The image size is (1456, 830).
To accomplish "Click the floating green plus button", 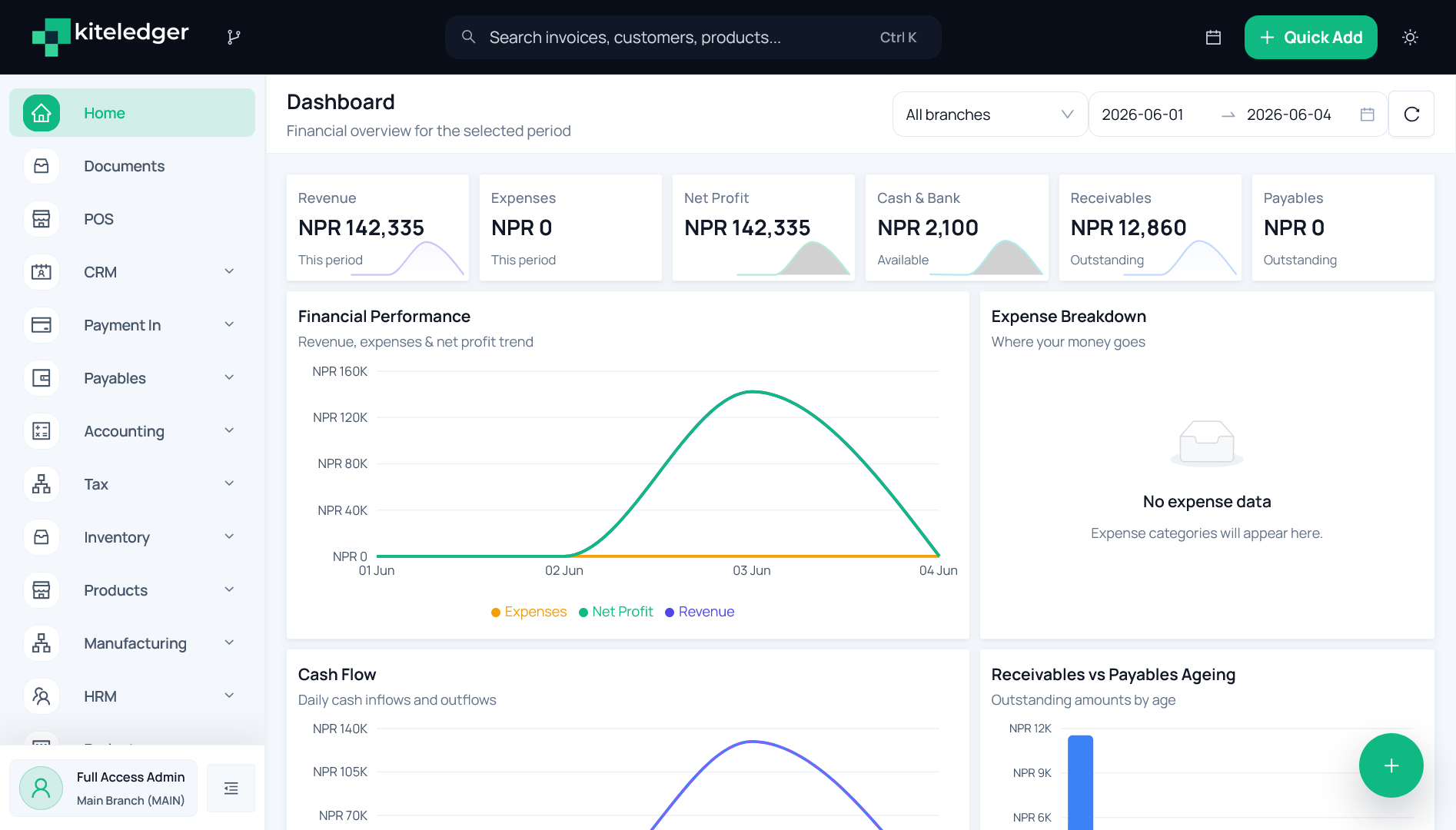I will point(1391,765).
